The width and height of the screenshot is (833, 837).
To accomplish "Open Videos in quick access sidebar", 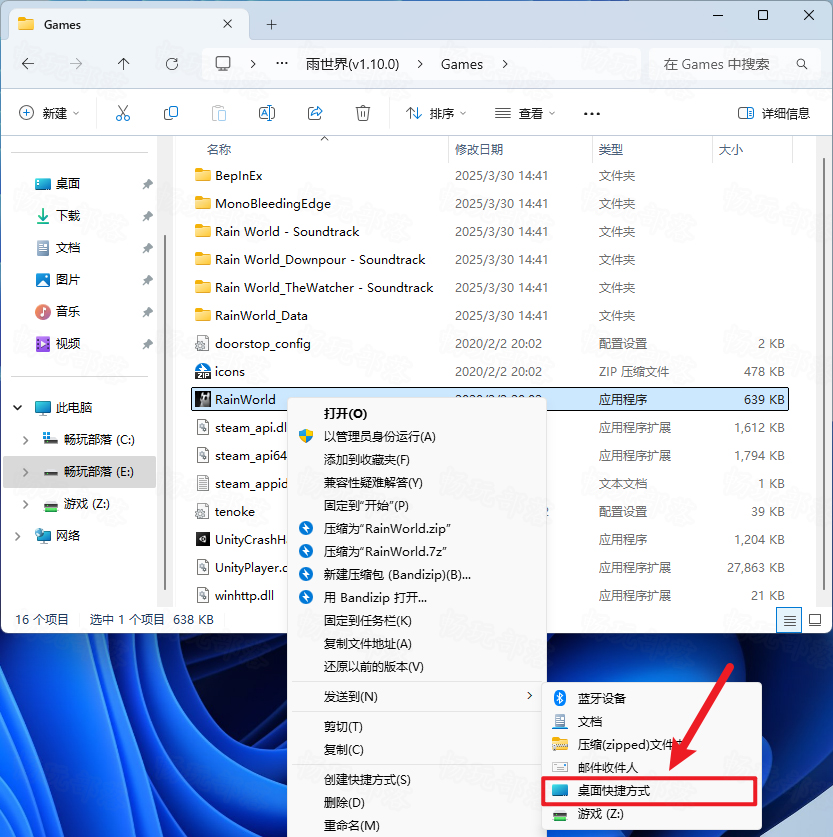I will (68, 344).
